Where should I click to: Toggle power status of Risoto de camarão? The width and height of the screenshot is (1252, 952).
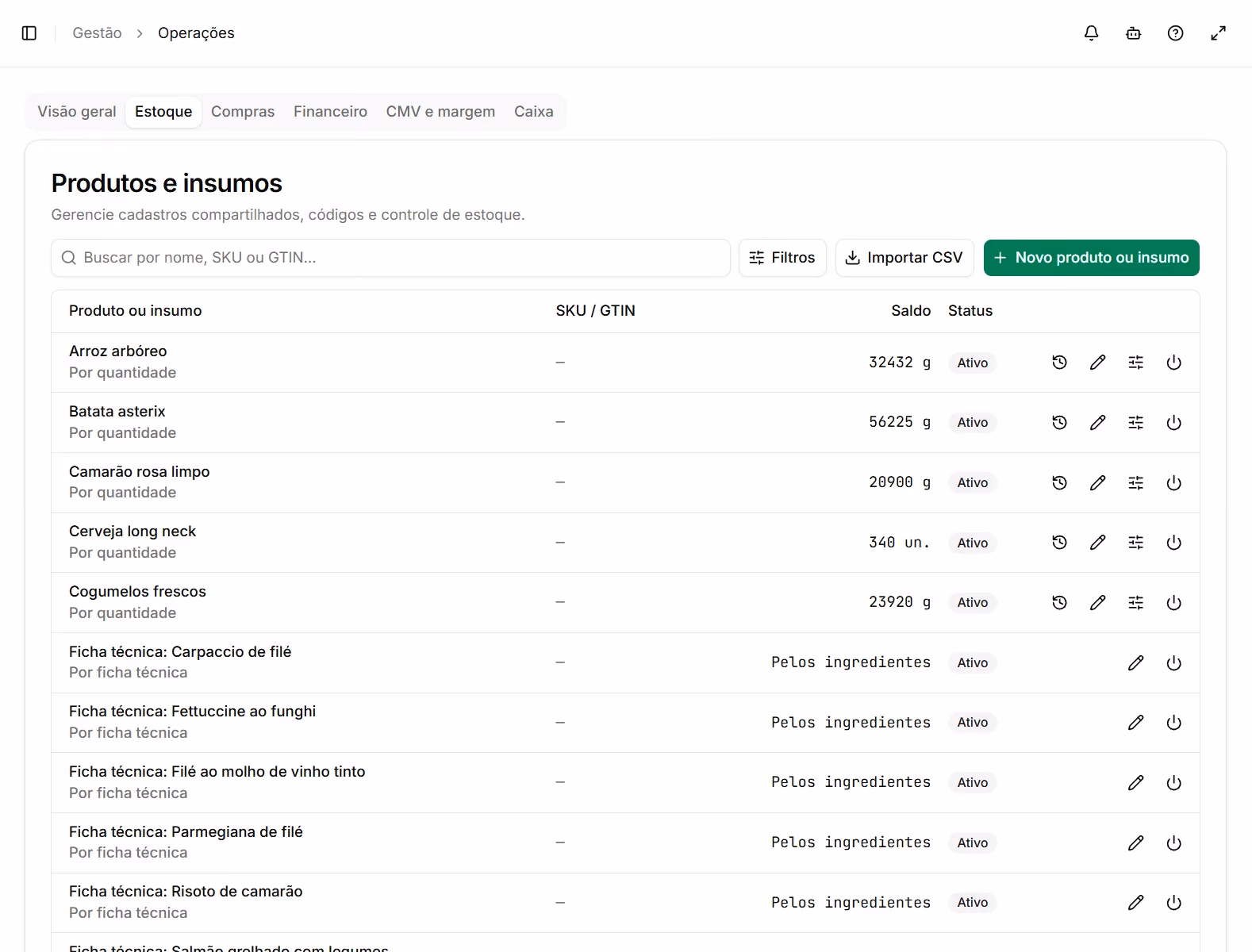click(x=1174, y=903)
